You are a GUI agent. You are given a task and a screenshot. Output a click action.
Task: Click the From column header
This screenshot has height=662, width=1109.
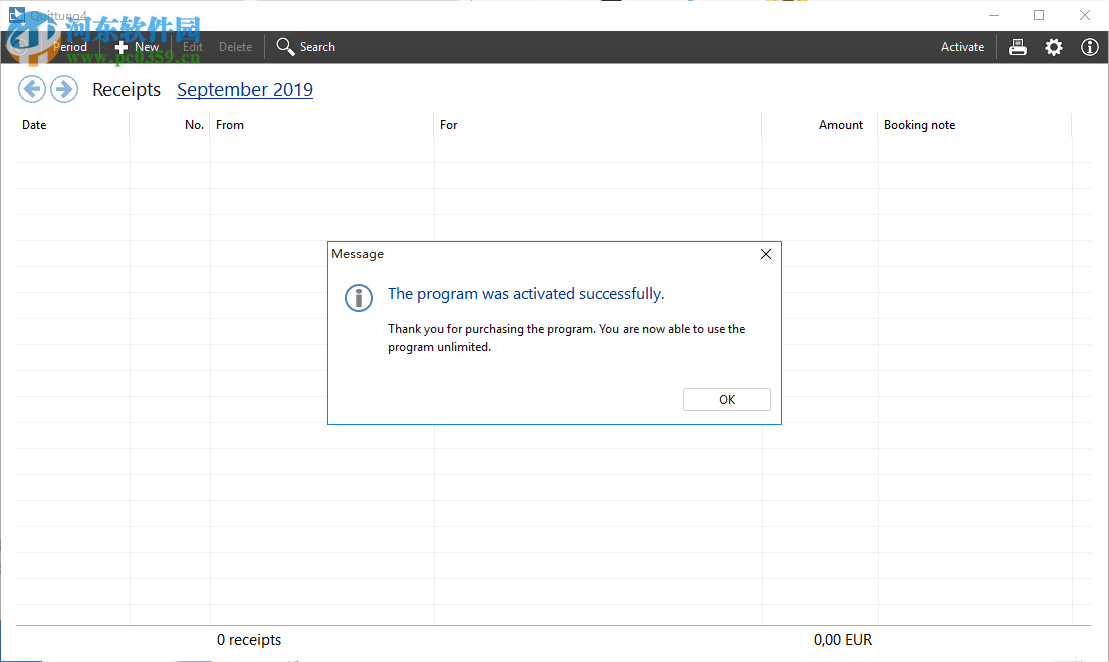(230, 125)
